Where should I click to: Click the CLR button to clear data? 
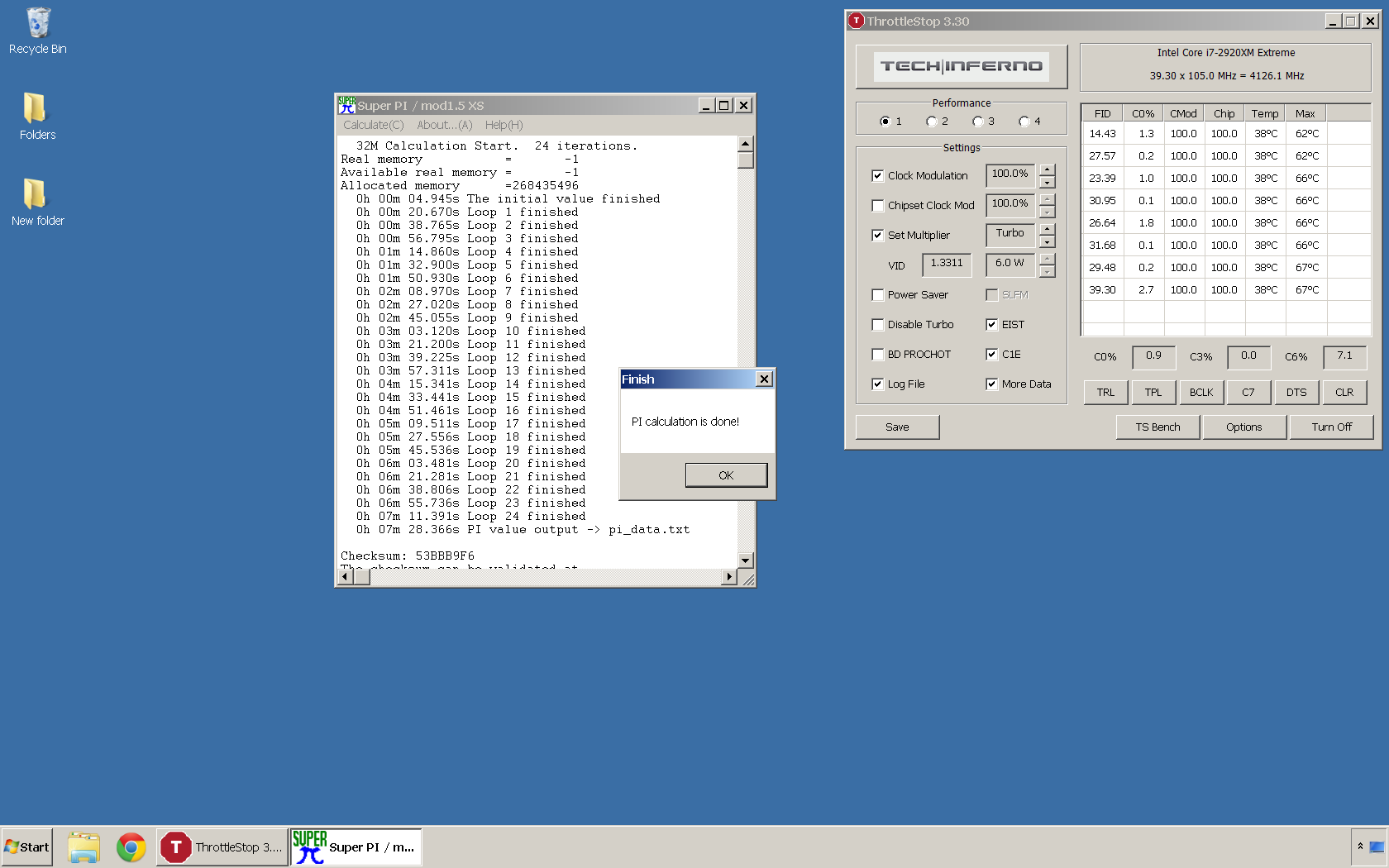coord(1344,392)
